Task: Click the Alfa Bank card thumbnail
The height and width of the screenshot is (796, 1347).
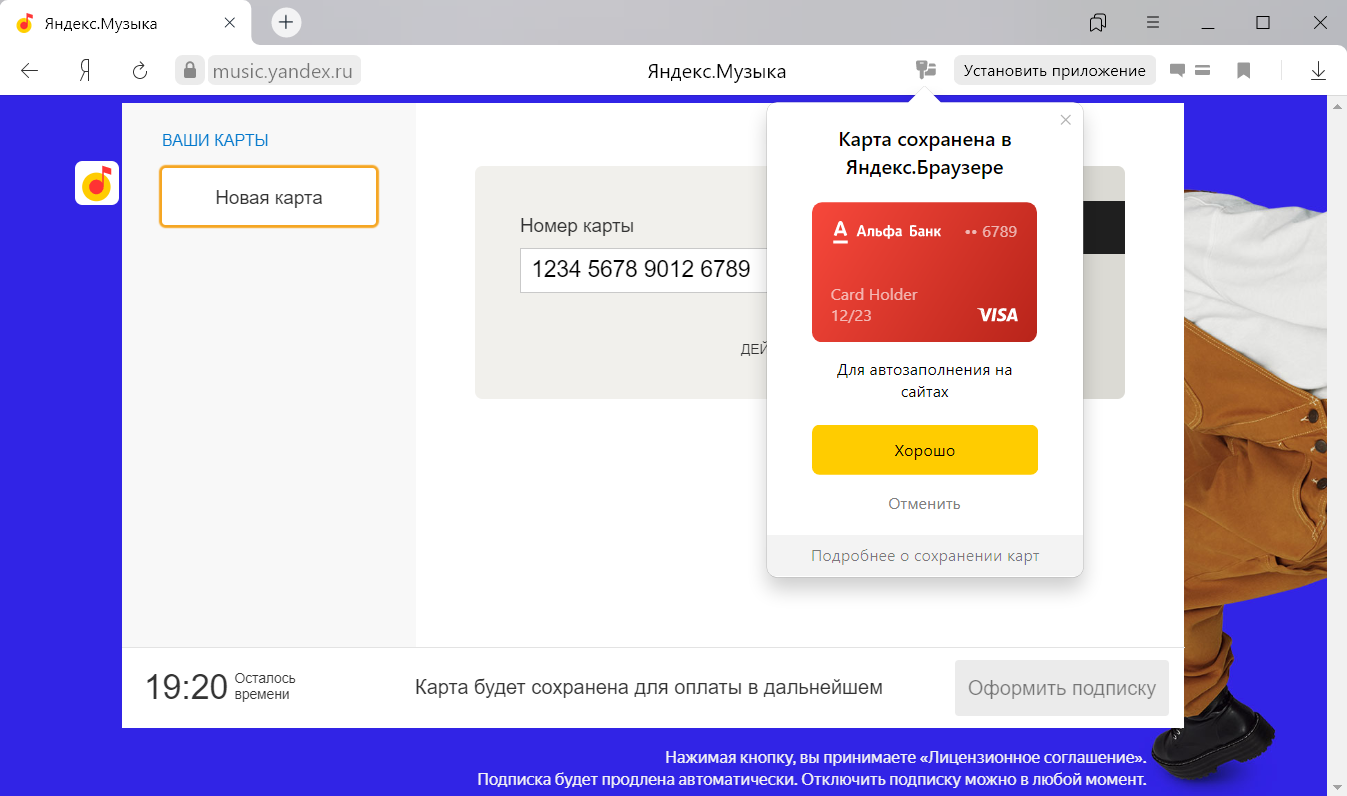Action: 924,272
